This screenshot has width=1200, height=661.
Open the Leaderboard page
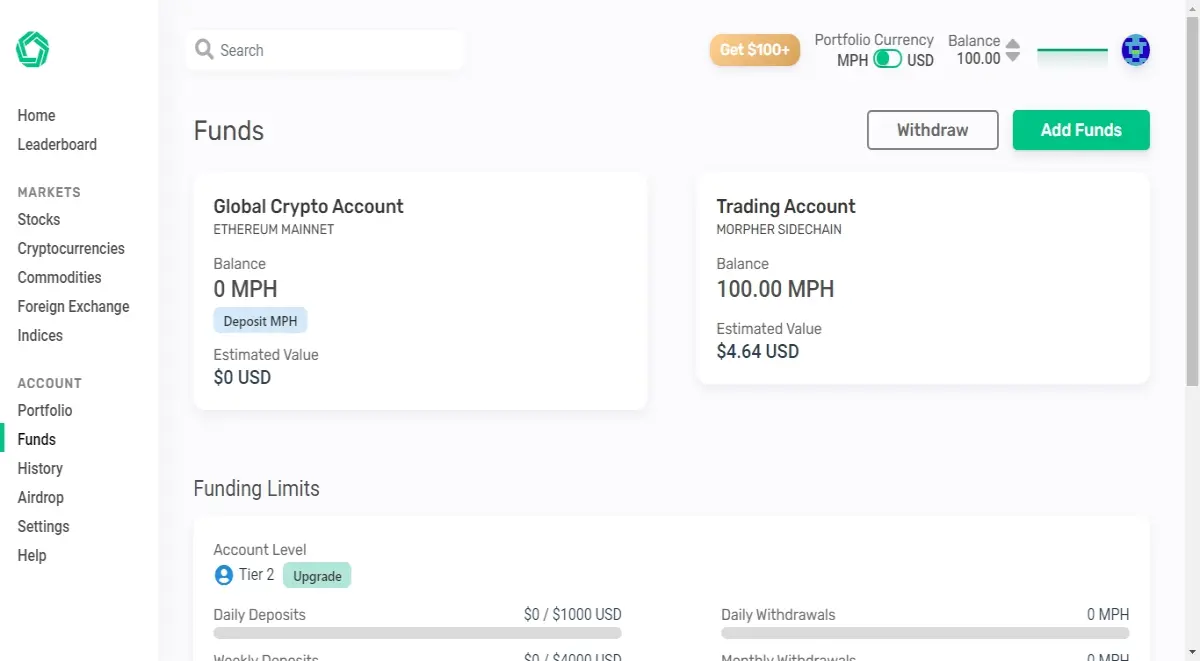(57, 145)
